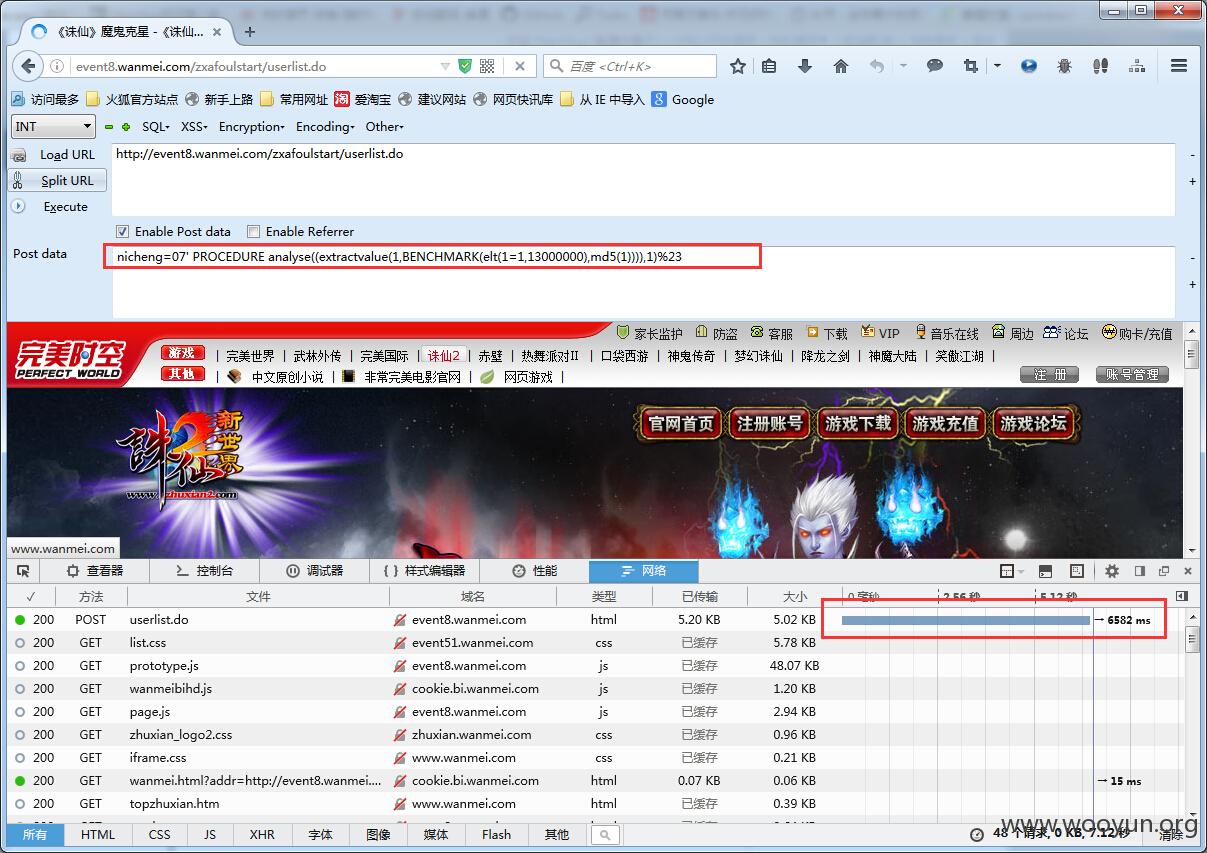Filter requests by the HTML button
The image size is (1207, 853).
pos(98,835)
